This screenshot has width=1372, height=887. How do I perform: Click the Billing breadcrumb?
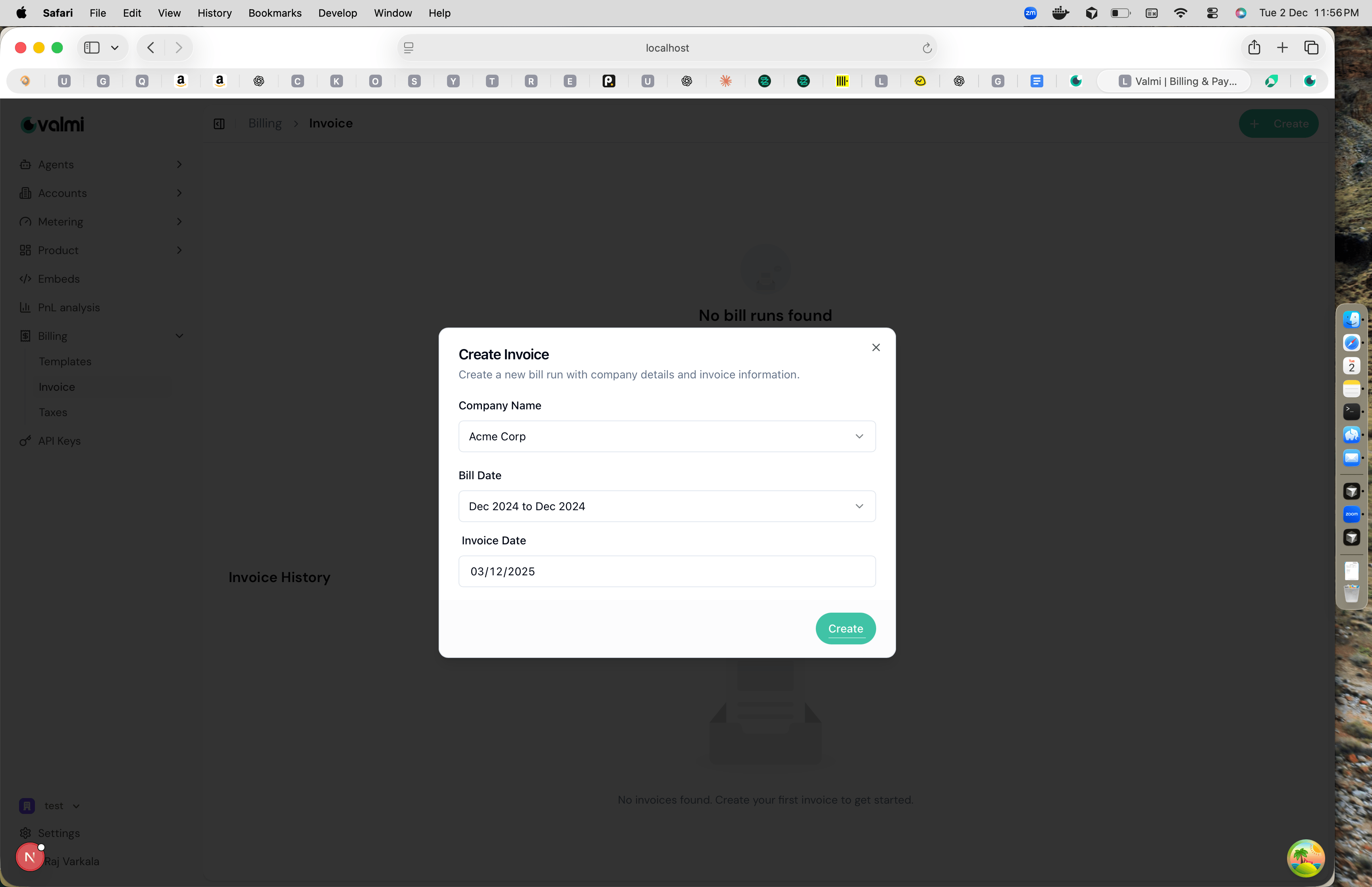coord(265,123)
